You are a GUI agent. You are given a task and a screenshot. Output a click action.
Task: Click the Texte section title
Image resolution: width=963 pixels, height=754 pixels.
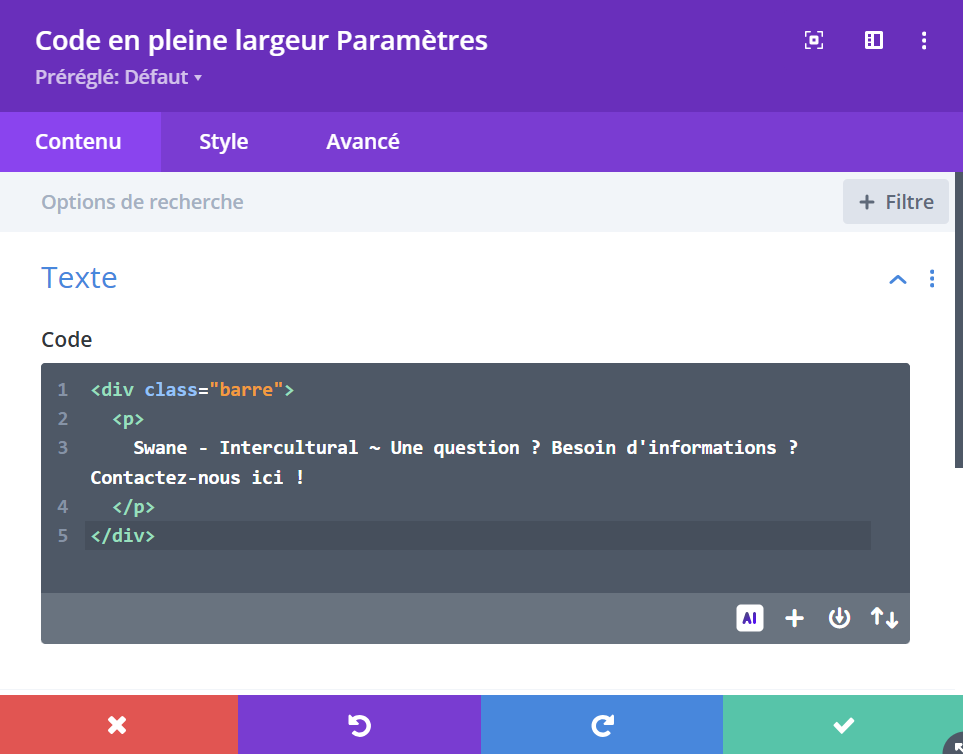[x=79, y=278]
